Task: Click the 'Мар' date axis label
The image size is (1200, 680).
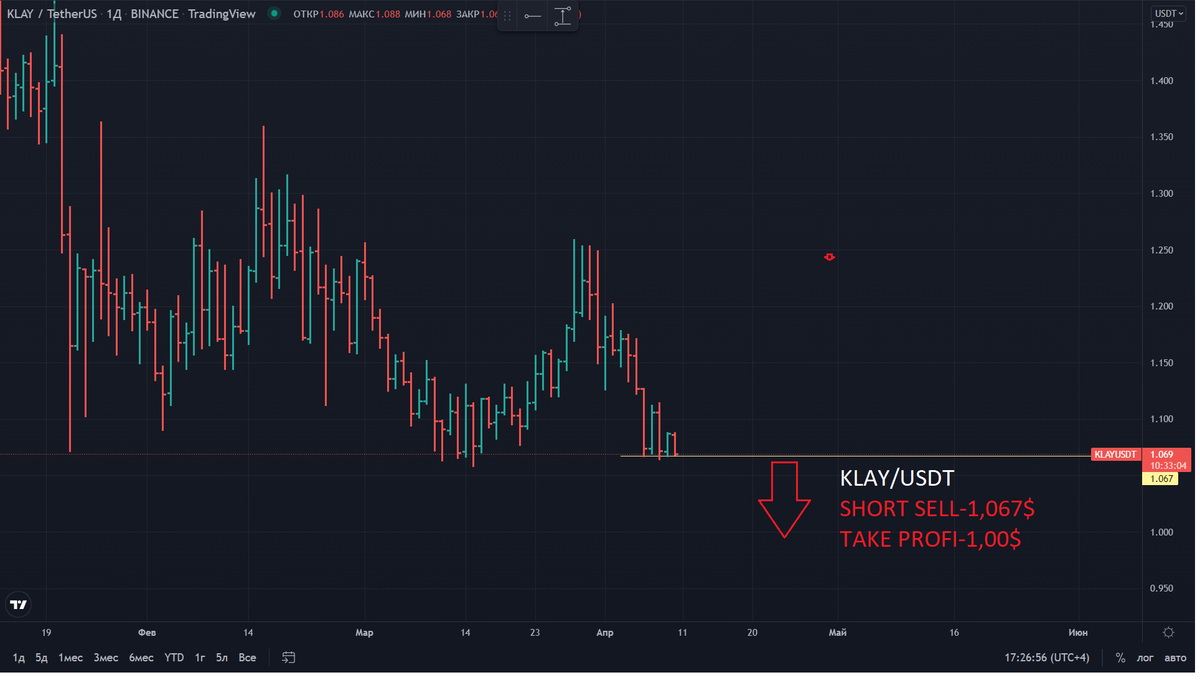Action: [x=364, y=632]
